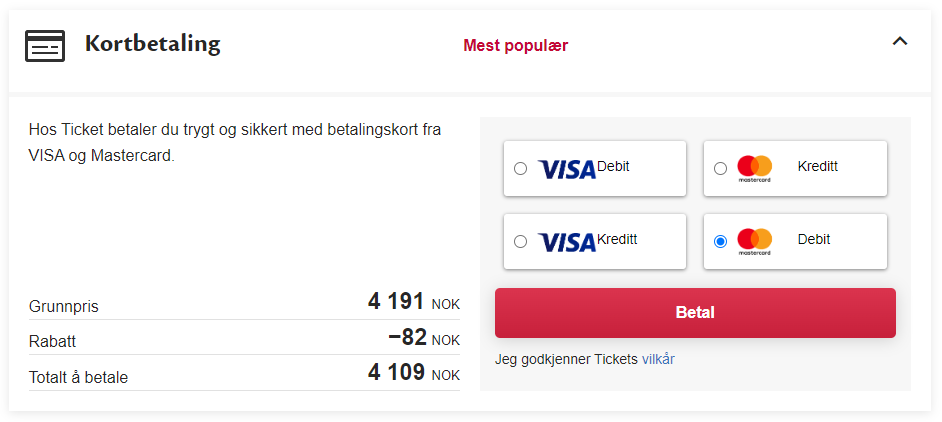Click the Totalt å betale amount 4 109
Viewport: 942px width, 422px height.
[x=397, y=372]
